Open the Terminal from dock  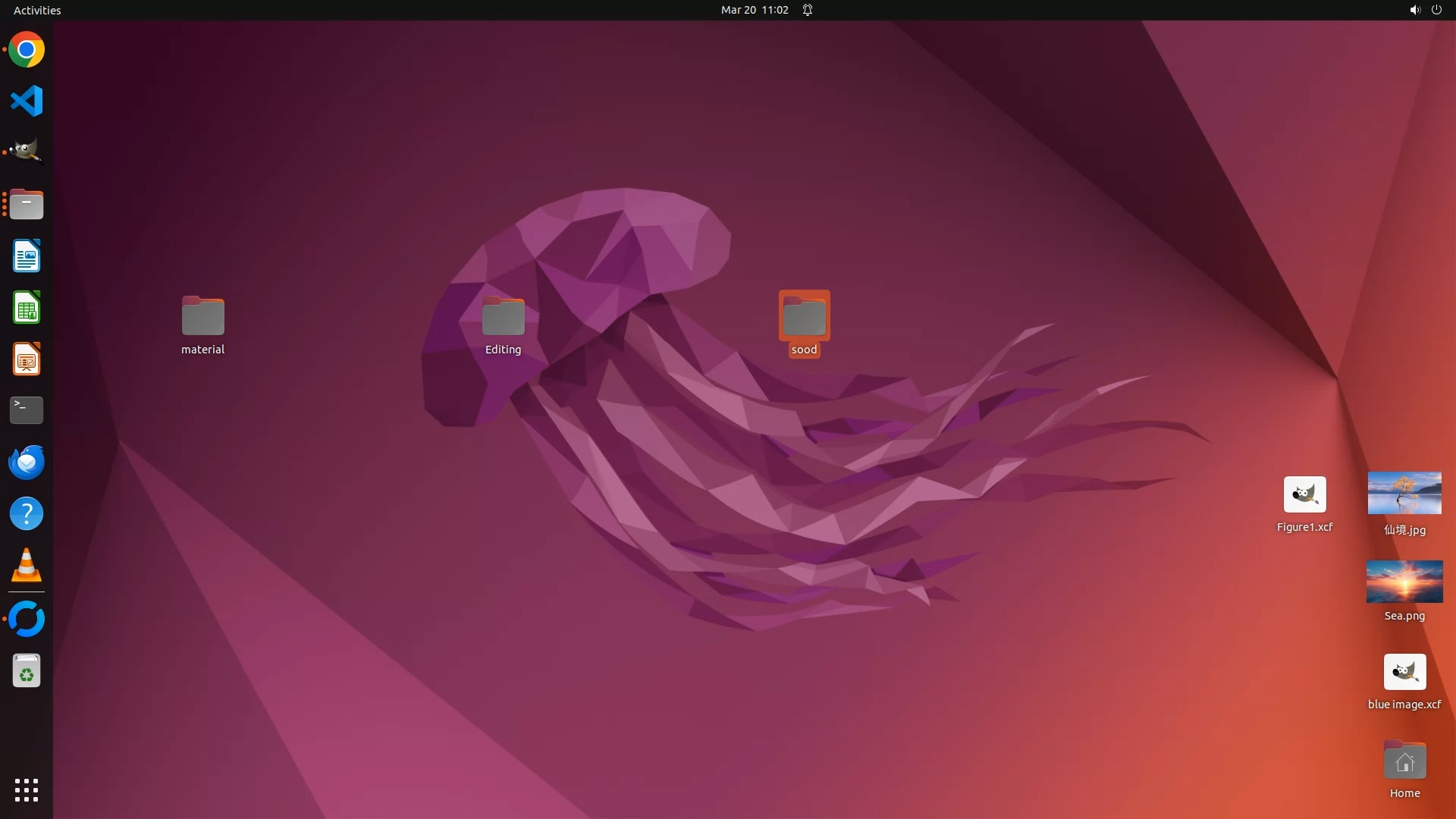(x=27, y=410)
